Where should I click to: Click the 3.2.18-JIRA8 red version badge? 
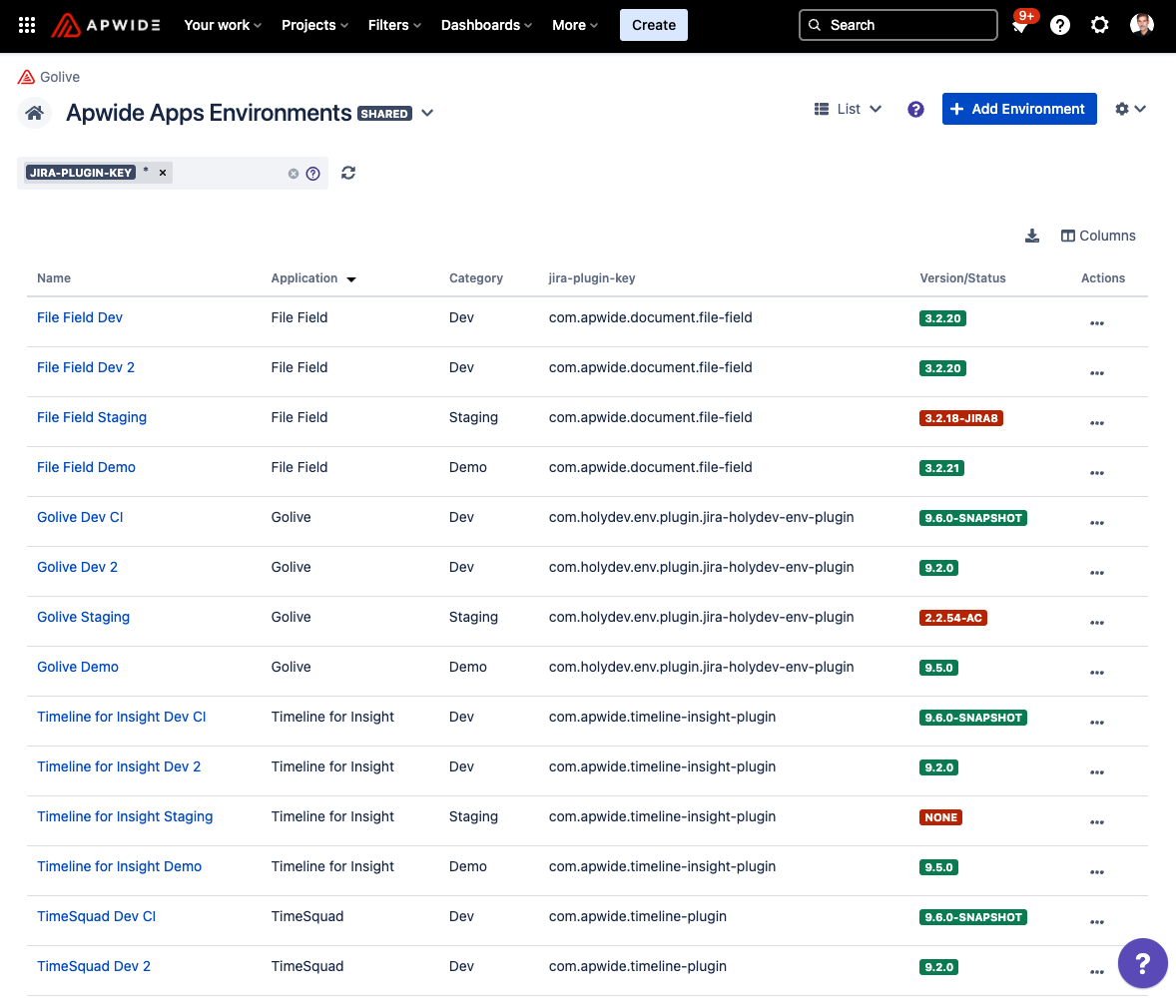point(960,418)
